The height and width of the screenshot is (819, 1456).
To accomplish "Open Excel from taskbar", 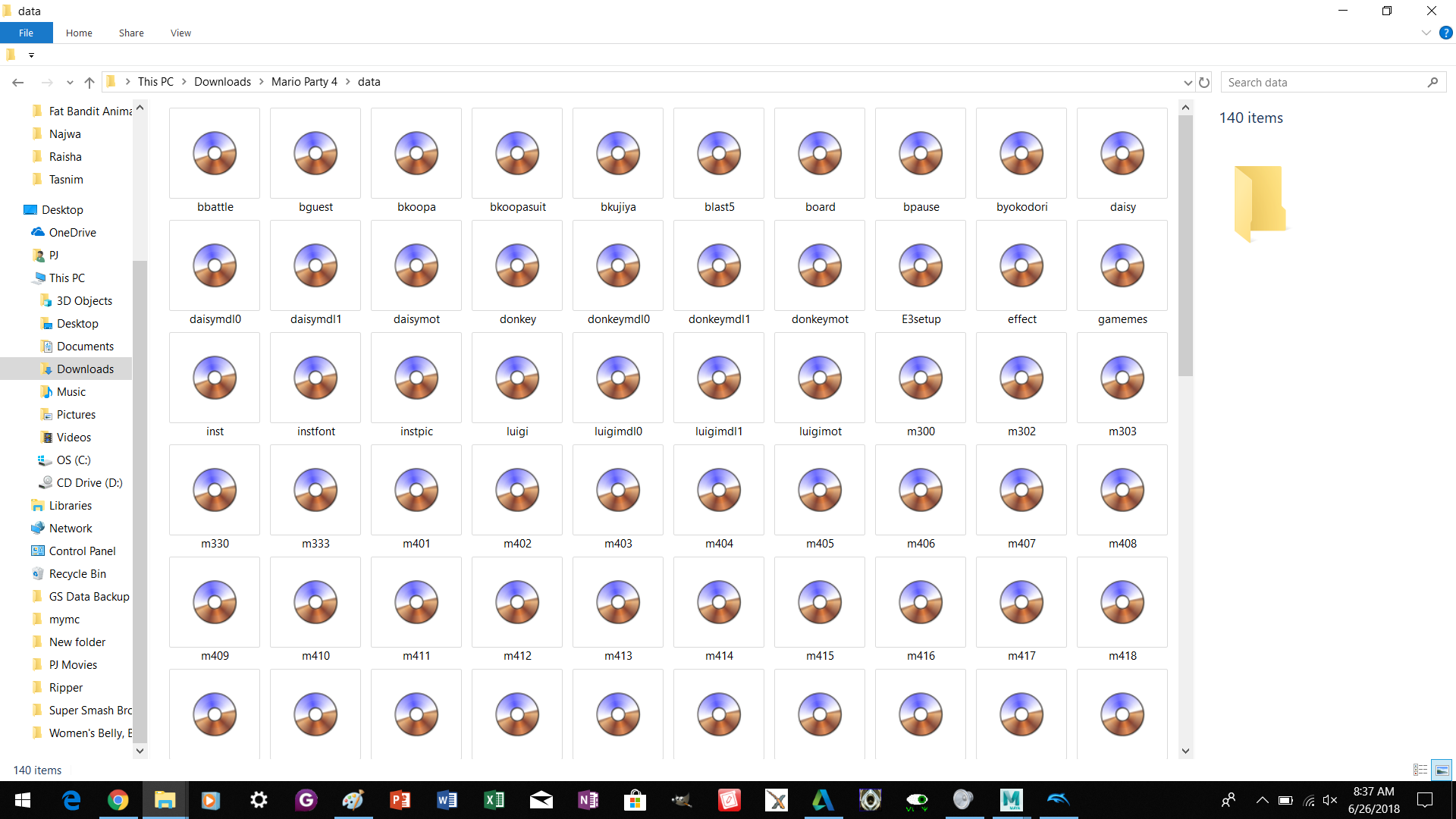I will click(494, 800).
